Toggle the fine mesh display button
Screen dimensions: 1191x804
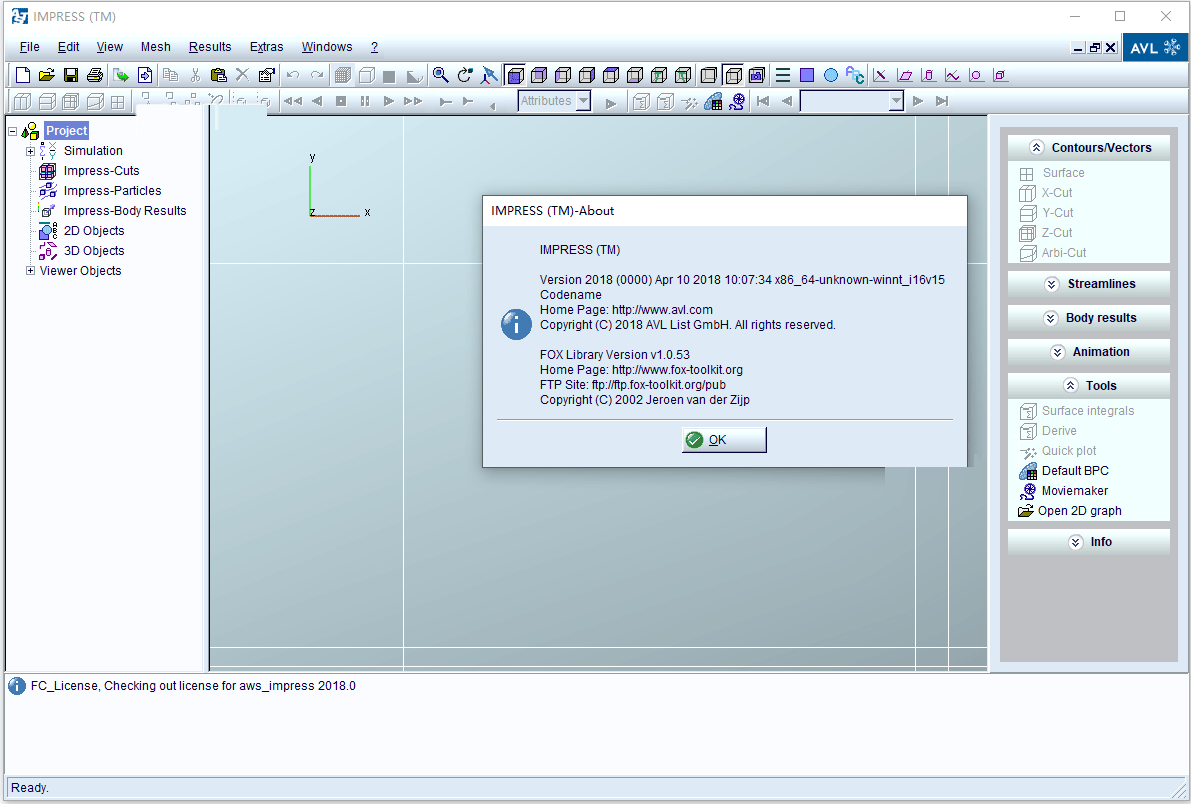click(343, 75)
